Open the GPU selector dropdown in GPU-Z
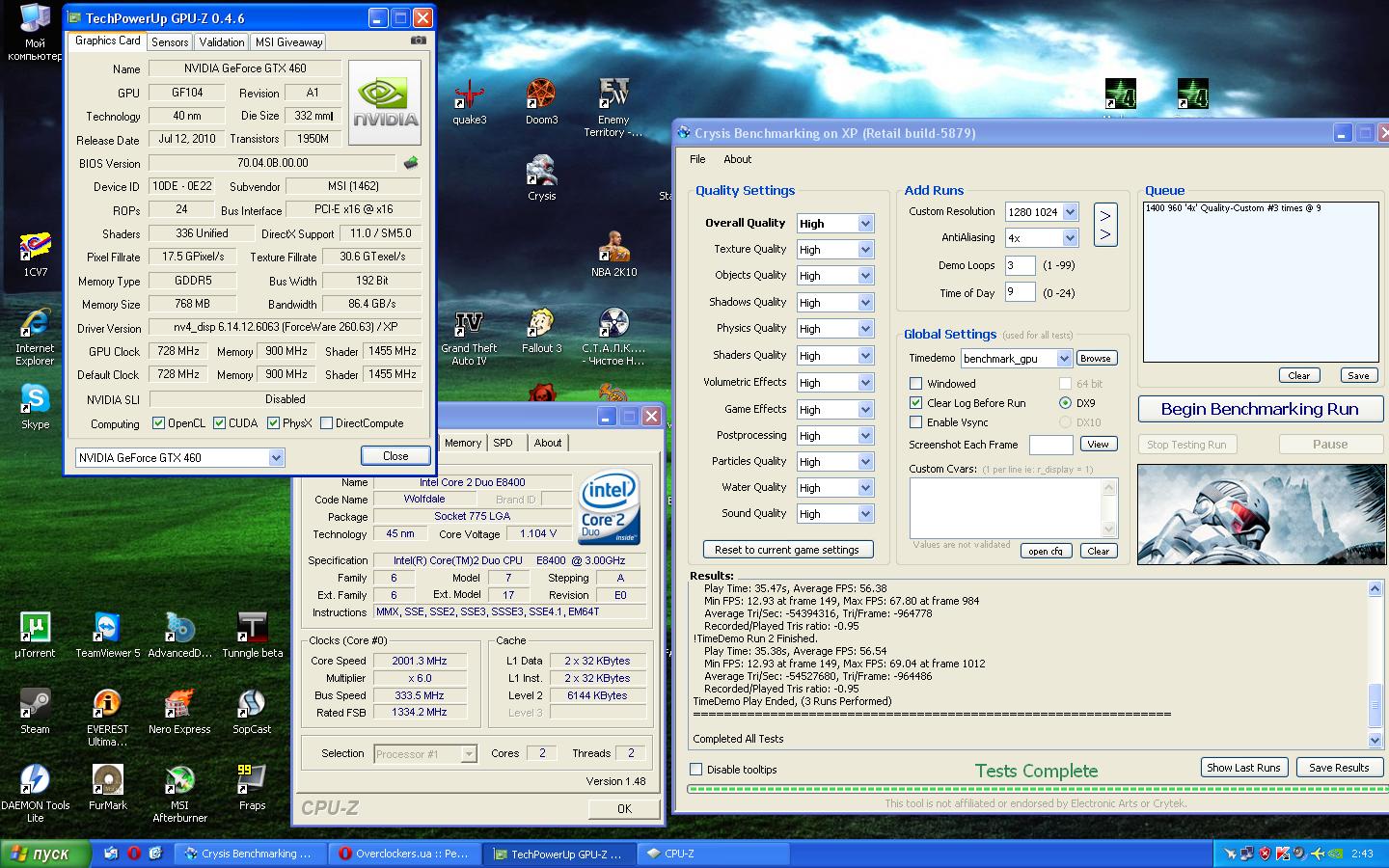This screenshot has height=868, width=1389. click(276, 457)
